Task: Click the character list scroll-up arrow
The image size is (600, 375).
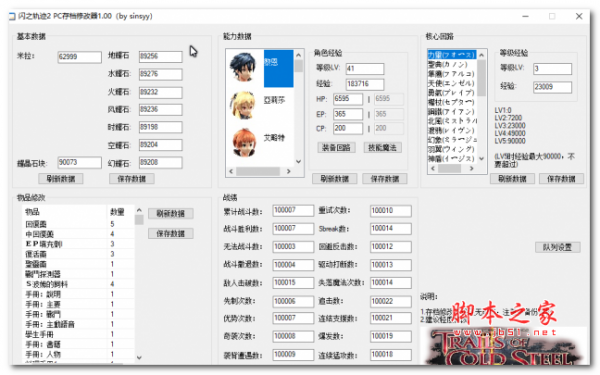Action: click(x=298, y=55)
